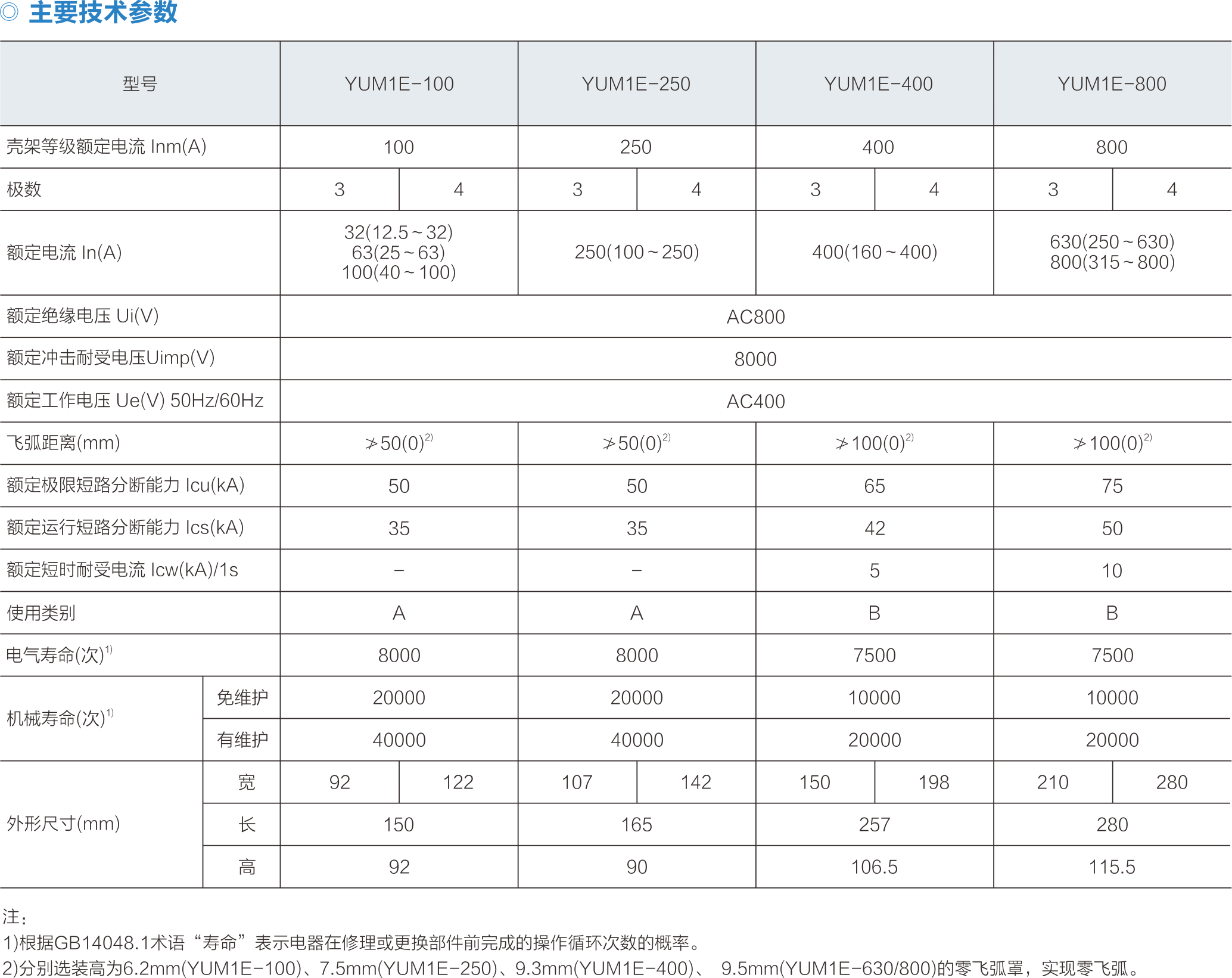Click the Icu value 75 cell

pos(1112,486)
